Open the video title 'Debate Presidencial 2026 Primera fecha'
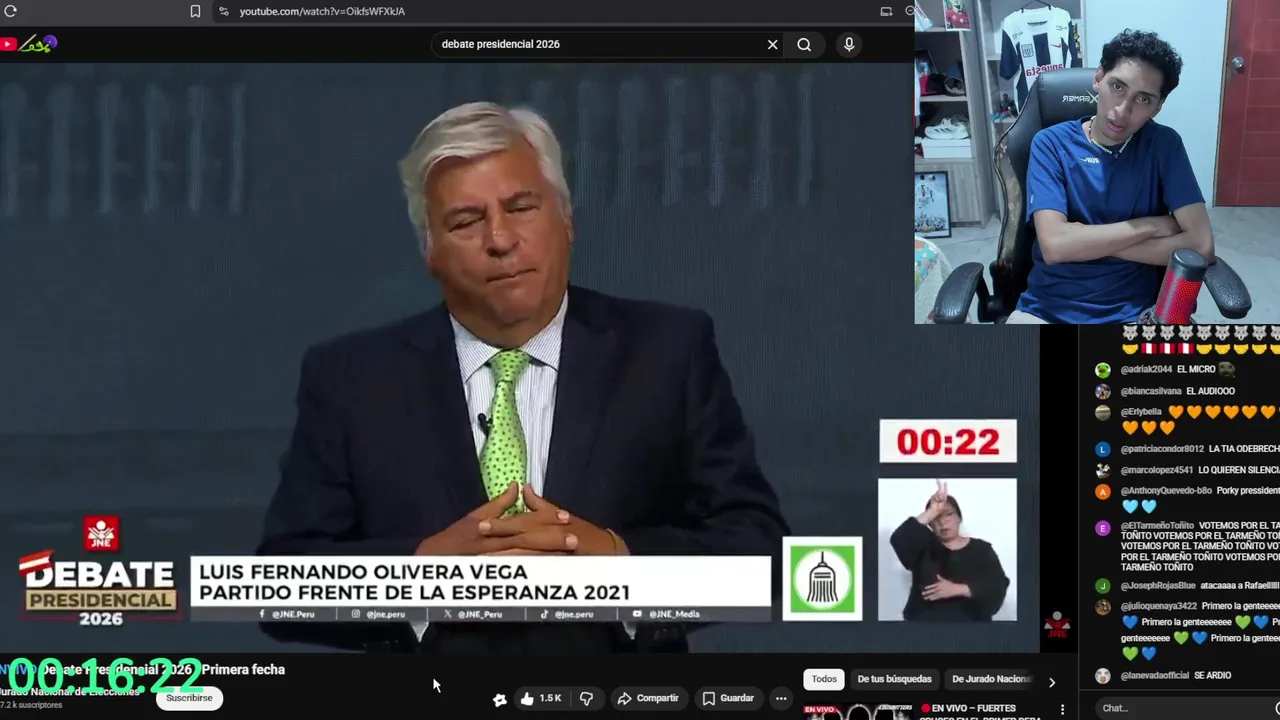This screenshot has width=1280, height=720. 162,669
